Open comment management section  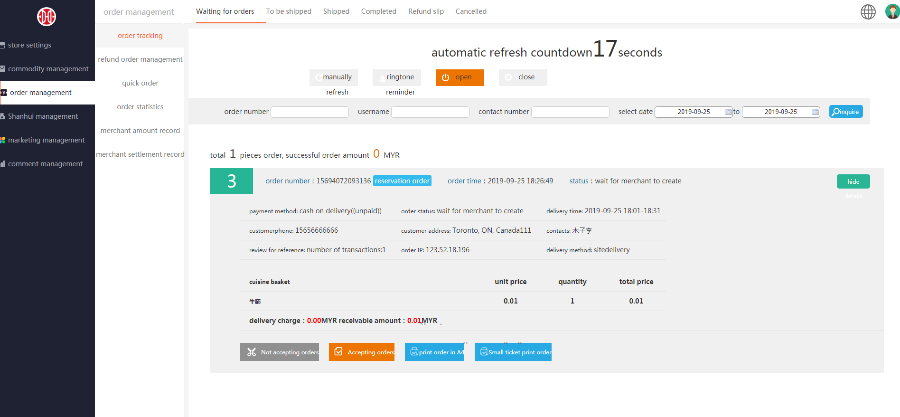(x=47, y=163)
